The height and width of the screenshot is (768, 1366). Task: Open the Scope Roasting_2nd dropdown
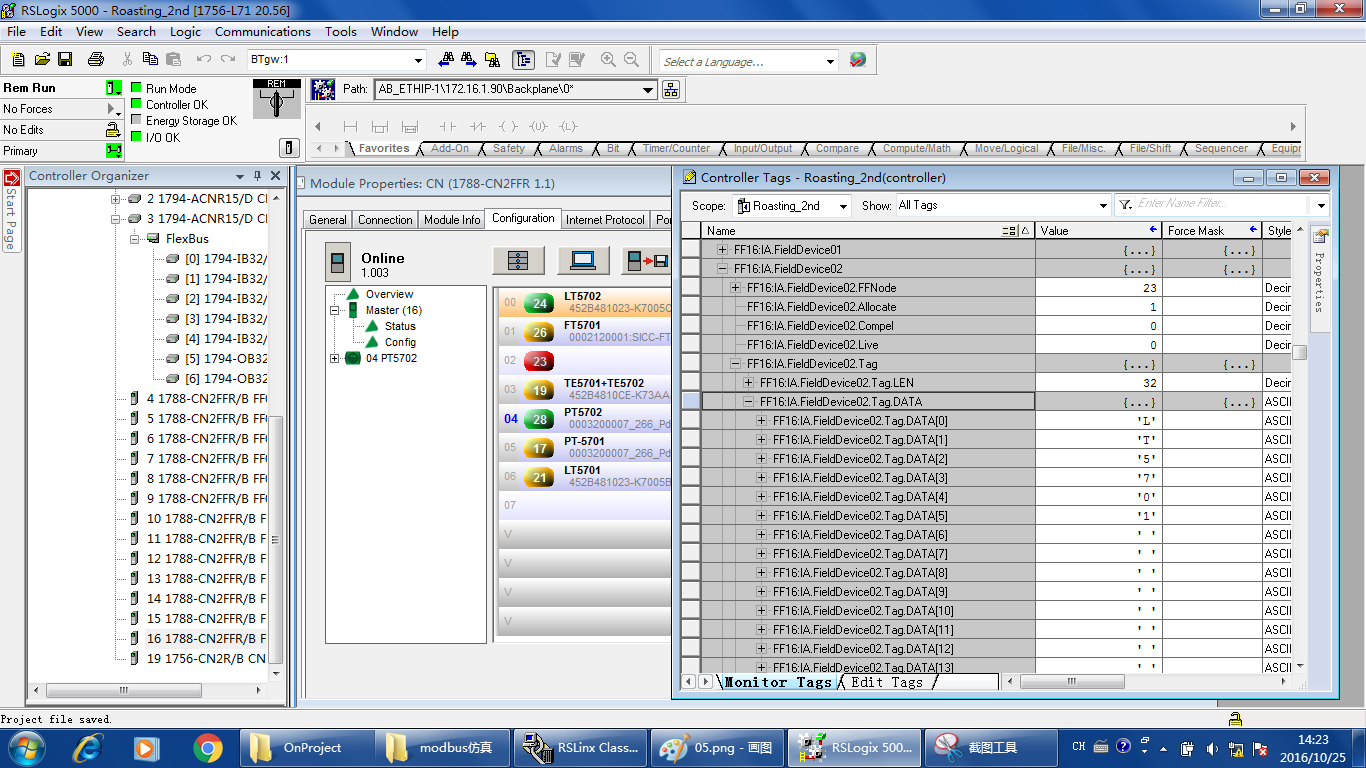click(843, 205)
